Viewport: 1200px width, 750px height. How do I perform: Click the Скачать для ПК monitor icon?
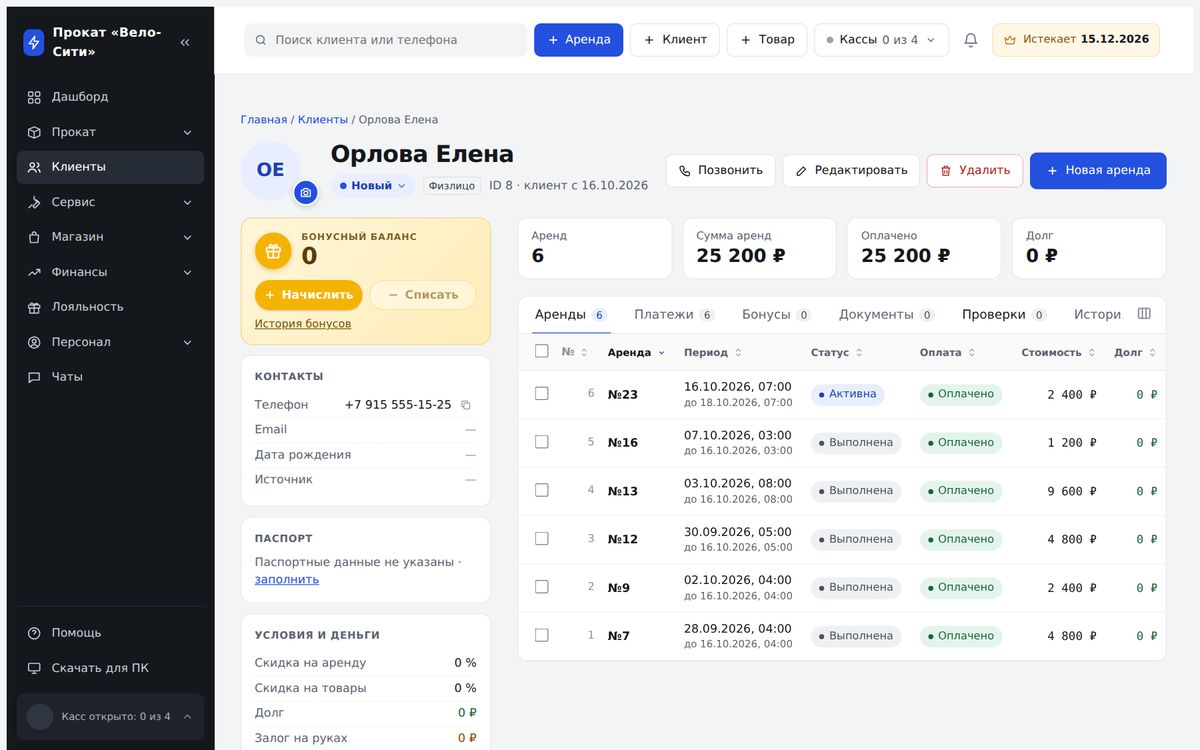coord(34,668)
